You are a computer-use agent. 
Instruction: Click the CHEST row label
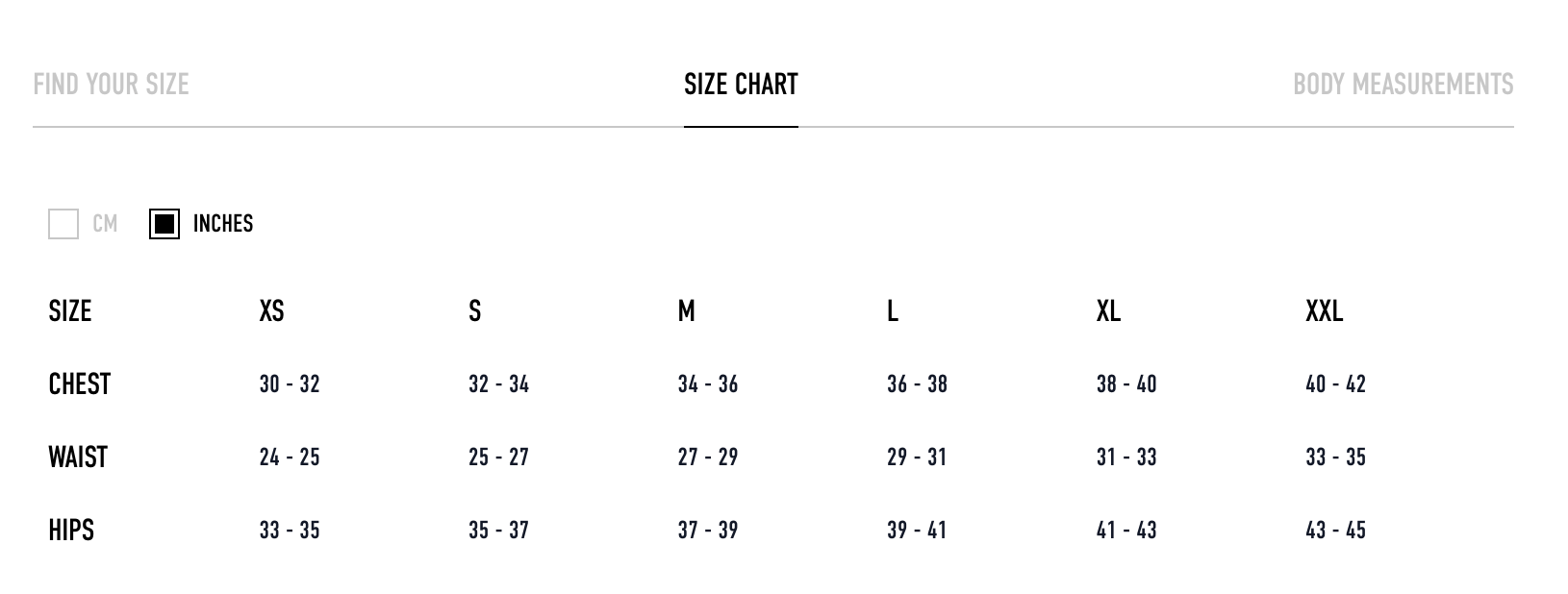coord(80,384)
